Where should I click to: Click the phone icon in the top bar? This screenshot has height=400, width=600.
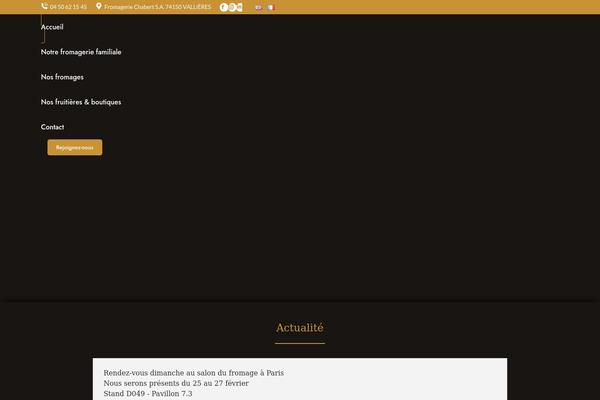(x=44, y=6)
